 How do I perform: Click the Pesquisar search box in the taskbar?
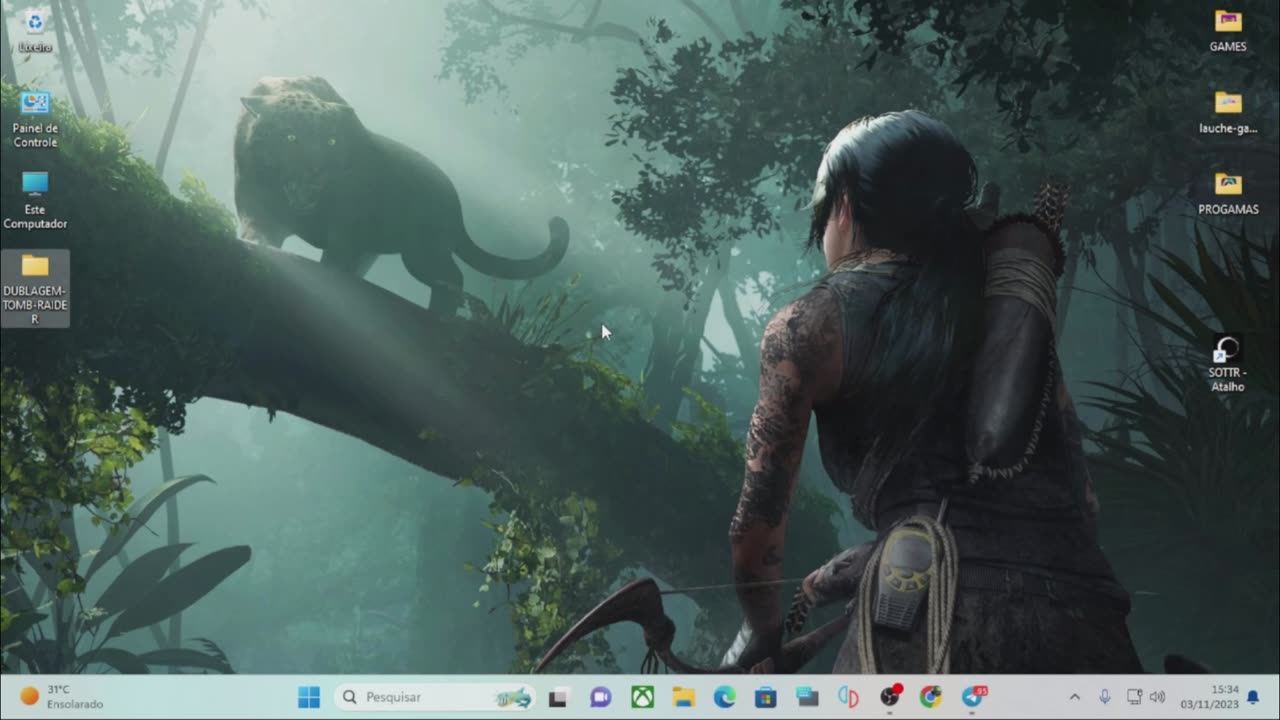[x=434, y=697]
